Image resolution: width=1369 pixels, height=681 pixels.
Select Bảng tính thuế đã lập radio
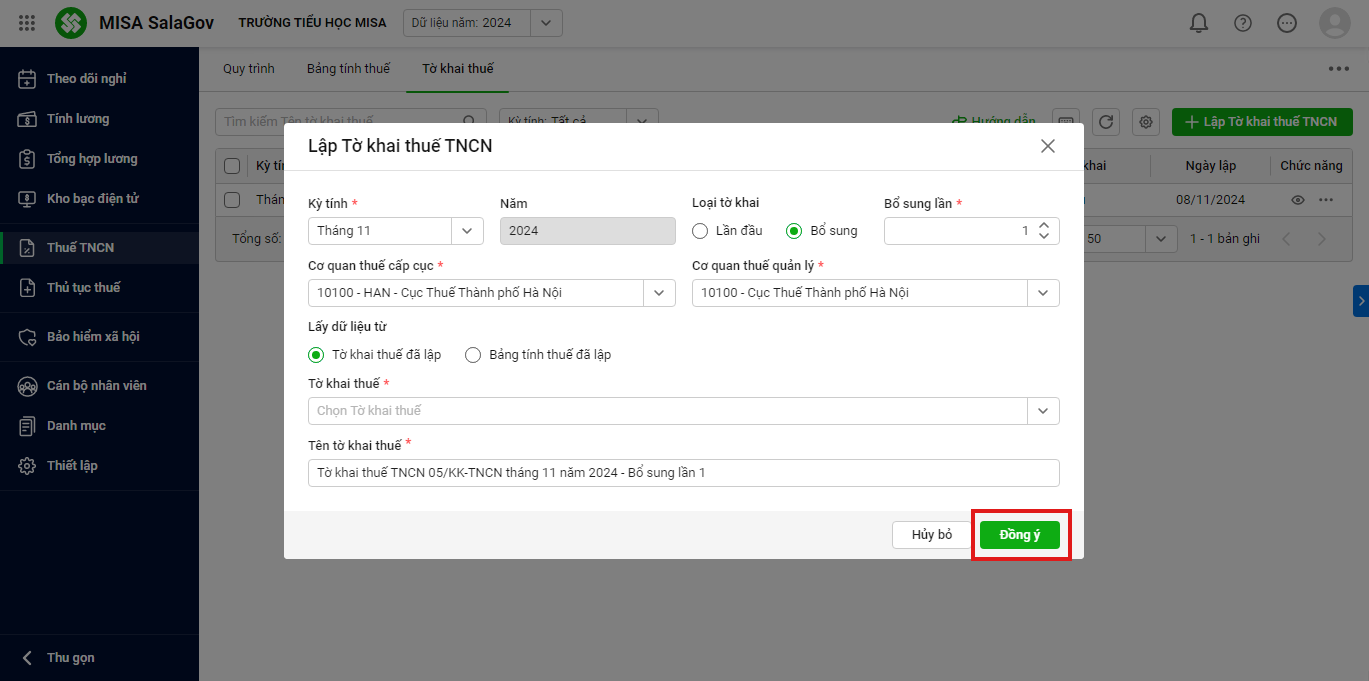(x=473, y=355)
